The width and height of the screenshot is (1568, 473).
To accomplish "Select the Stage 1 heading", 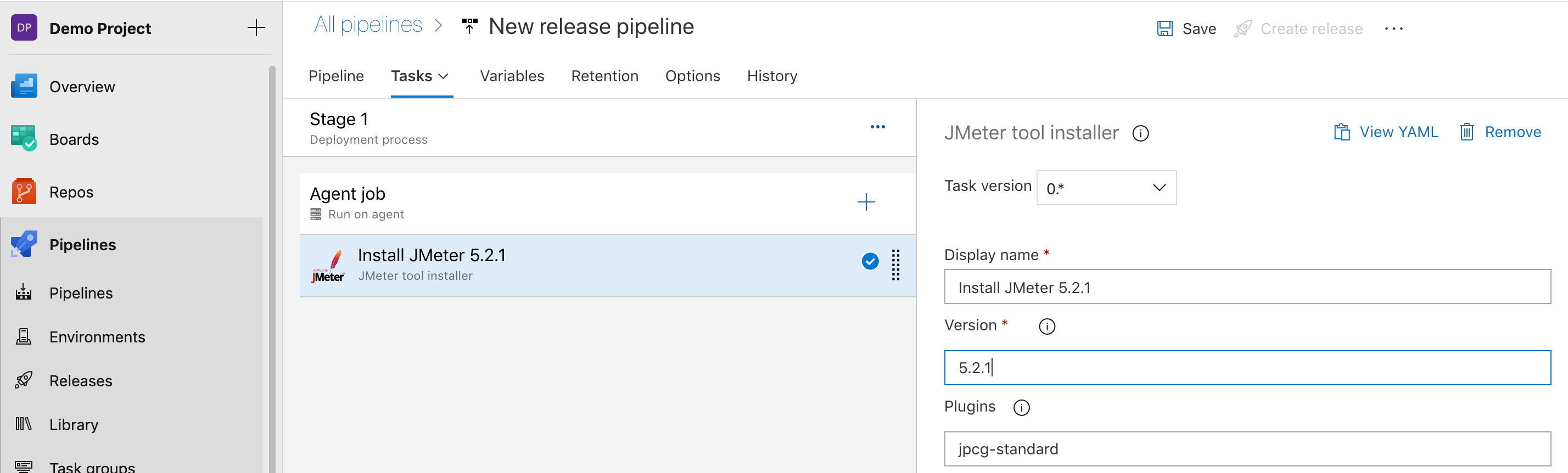I will tap(338, 119).
